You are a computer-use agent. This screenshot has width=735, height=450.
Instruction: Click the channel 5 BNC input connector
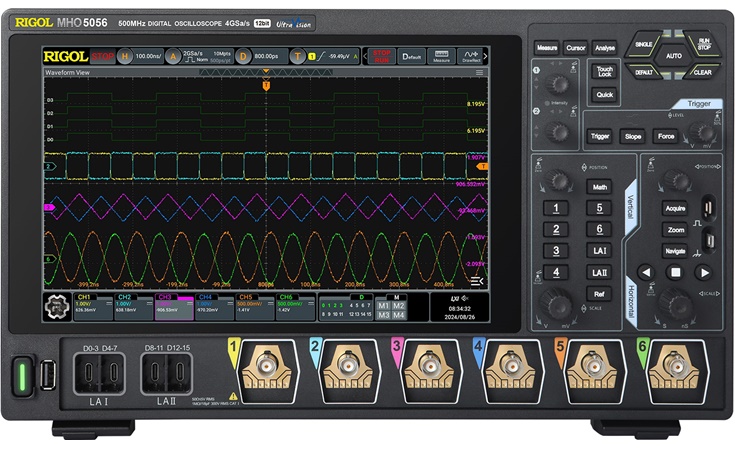point(593,365)
